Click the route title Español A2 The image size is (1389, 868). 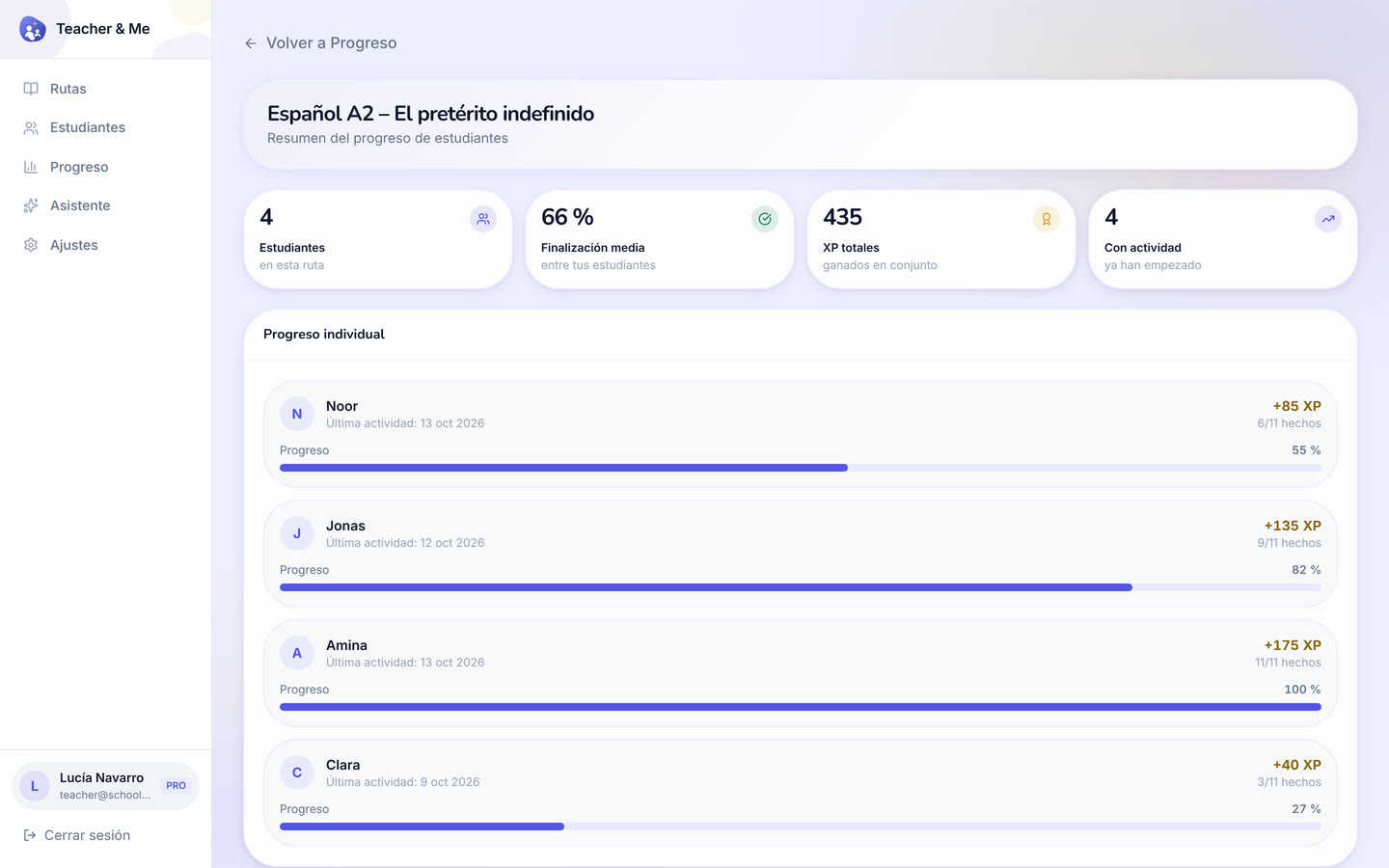click(430, 114)
